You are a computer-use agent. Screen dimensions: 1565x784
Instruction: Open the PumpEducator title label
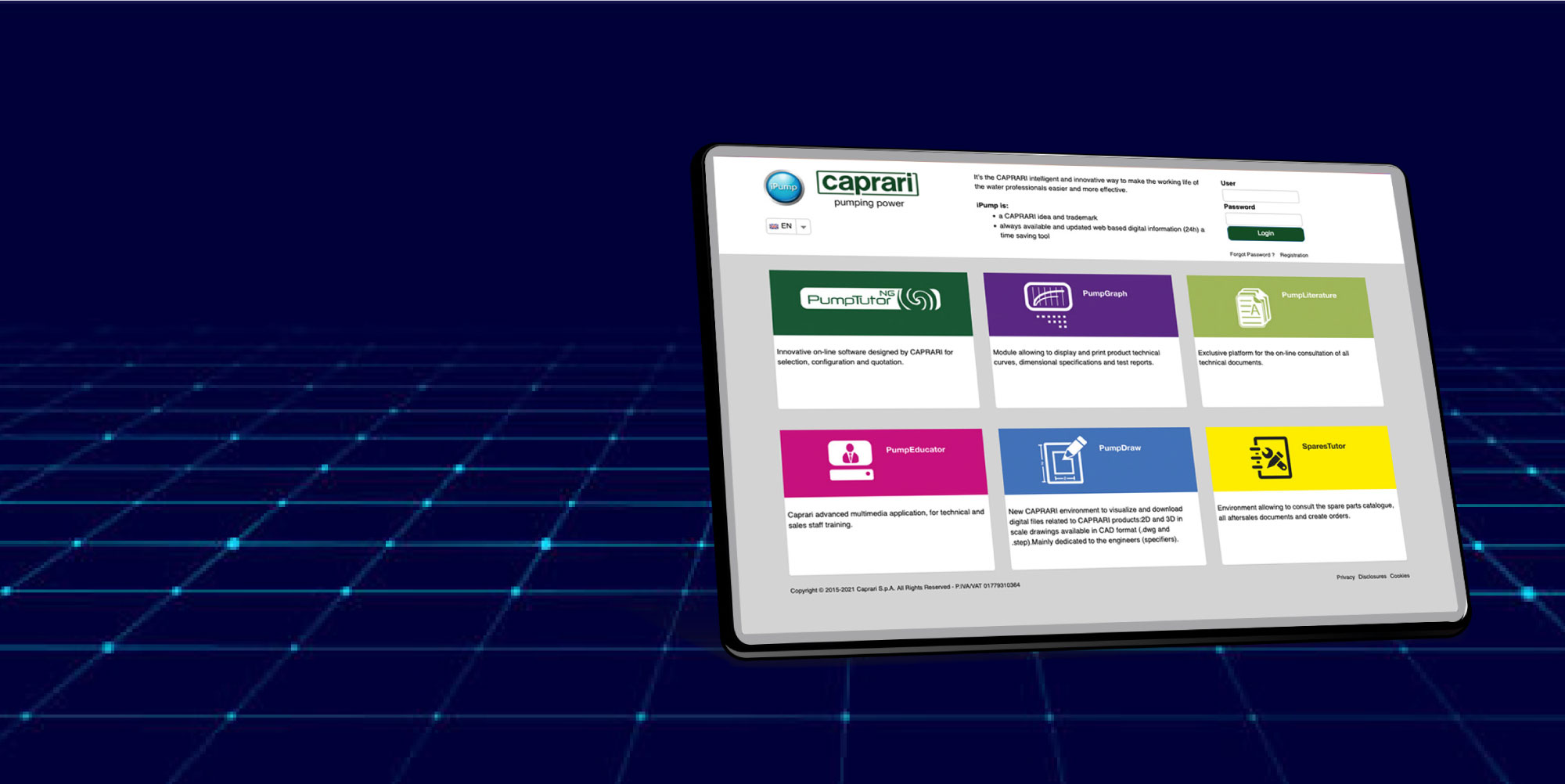pyautogui.click(x=916, y=450)
